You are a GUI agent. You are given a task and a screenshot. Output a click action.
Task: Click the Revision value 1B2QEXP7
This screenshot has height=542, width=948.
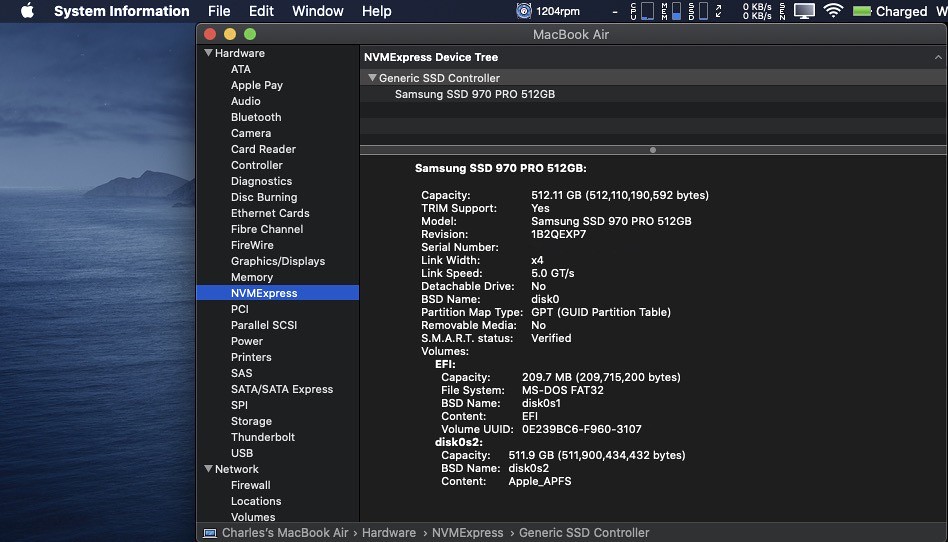(x=559, y=234)
